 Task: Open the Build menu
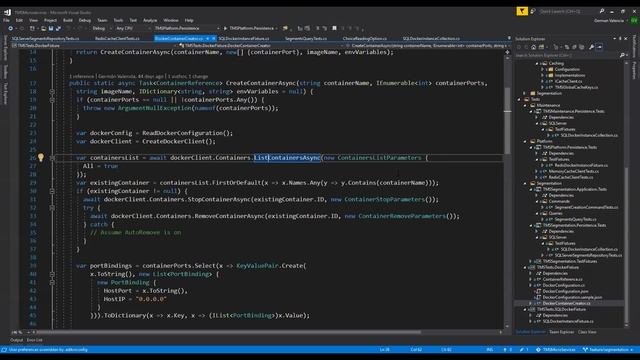tap(68, 20)
